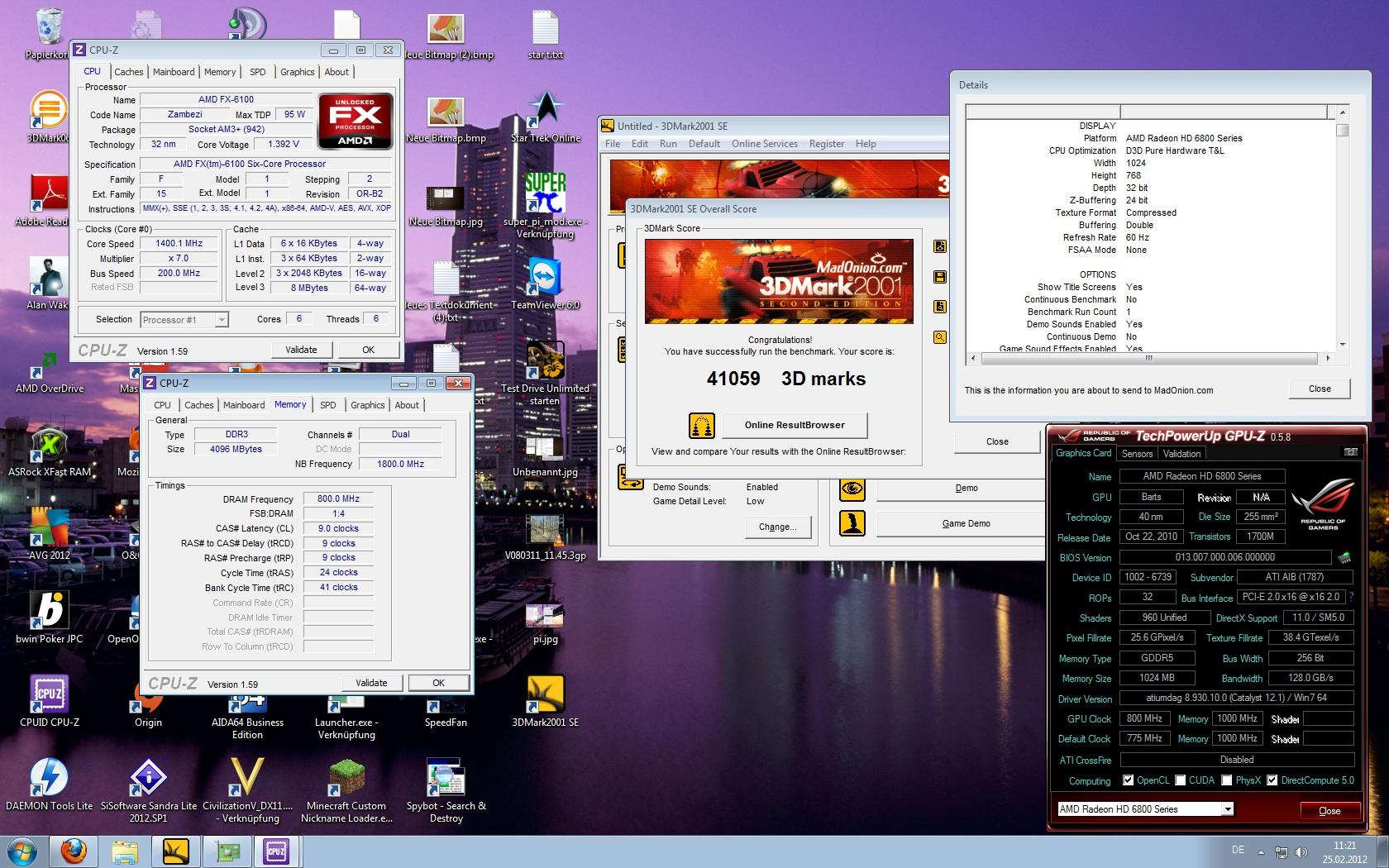Image resolution: width=1389 pixels, height=868 pixels.
Task: Open GPU-Z graphics card selector dropdown
Action: pyautogui.click(x=1228, y=809)
